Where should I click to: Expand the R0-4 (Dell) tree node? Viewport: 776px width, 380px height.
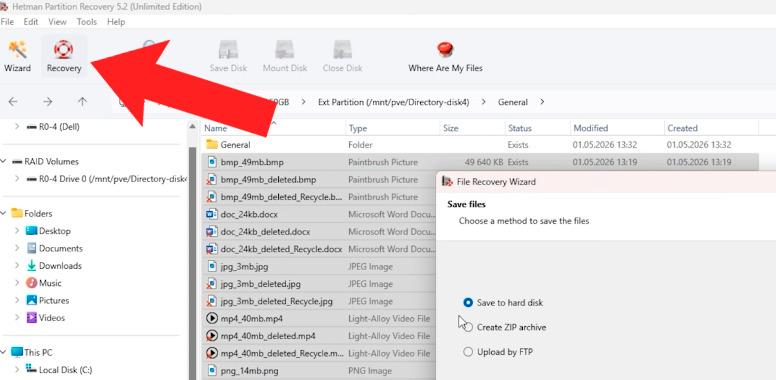17,127
